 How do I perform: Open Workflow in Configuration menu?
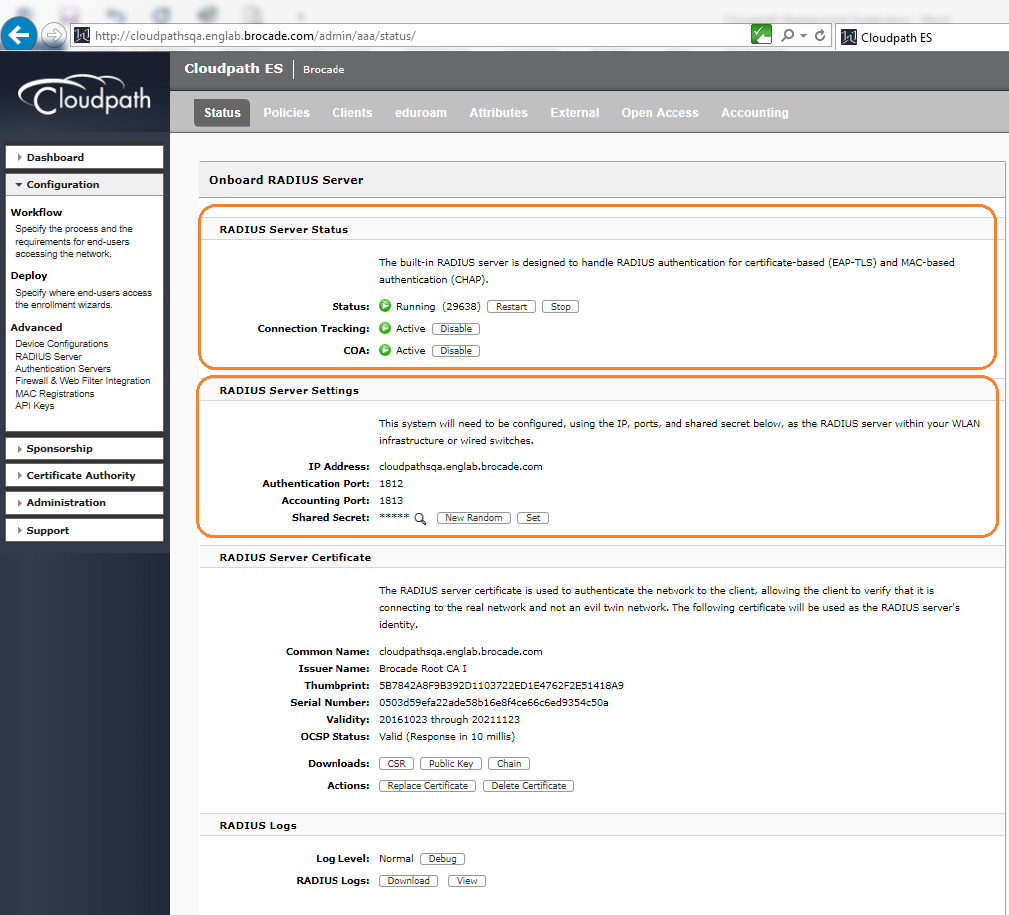coord(37,212)
